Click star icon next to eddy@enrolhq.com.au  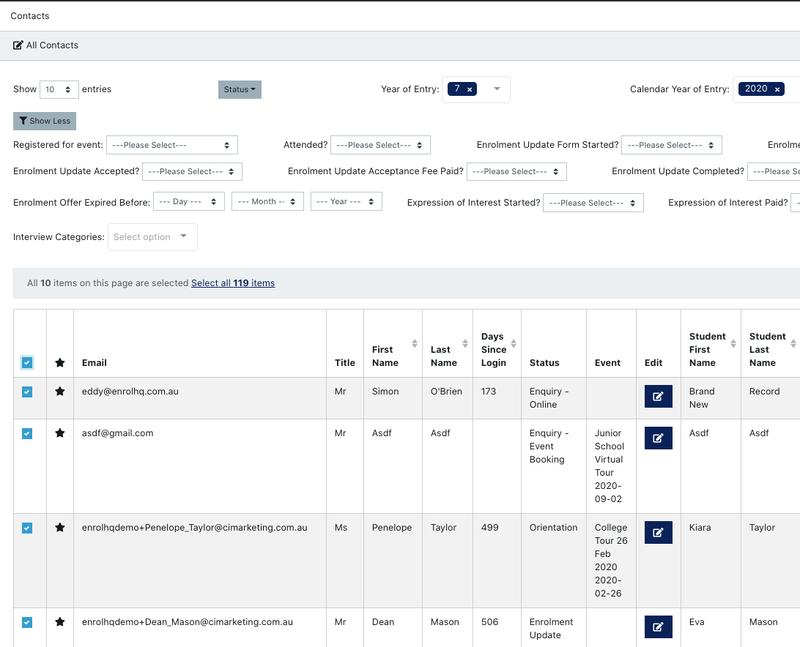tap(60, 391)
